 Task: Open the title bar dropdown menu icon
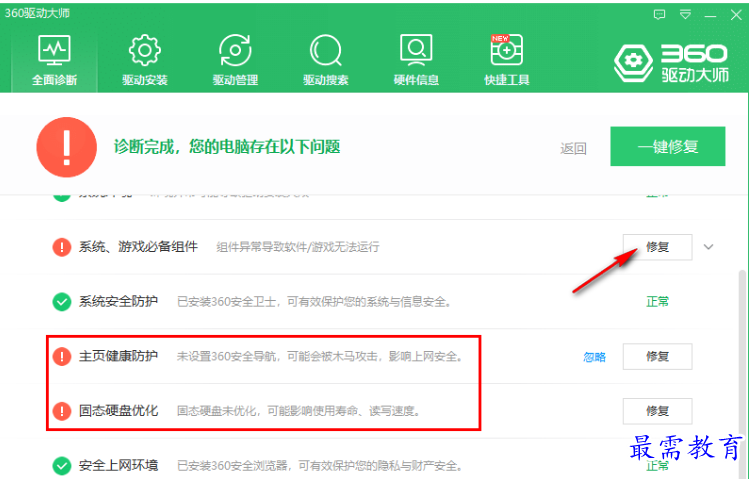click(685, 15)
